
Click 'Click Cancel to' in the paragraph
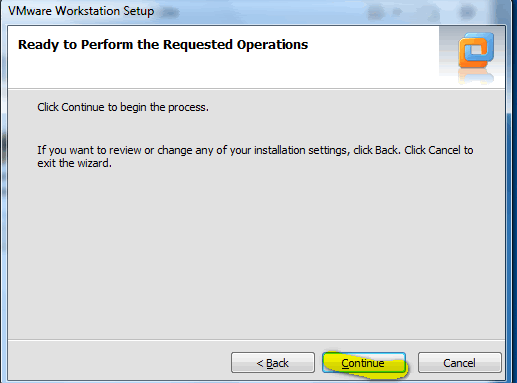click(x=439, y=150)
